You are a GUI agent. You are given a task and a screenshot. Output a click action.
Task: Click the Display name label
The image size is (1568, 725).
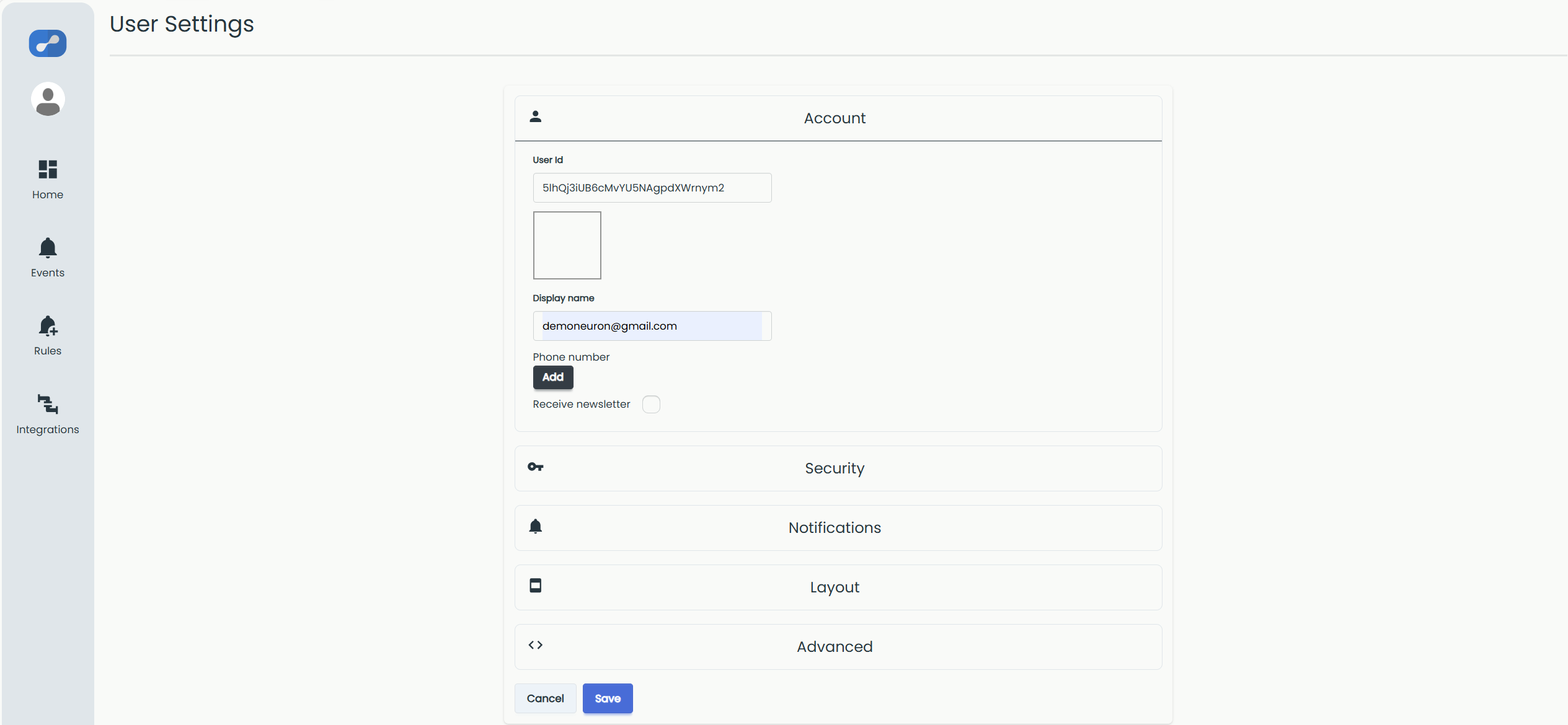pyautogui.click(x=564, y=298)
